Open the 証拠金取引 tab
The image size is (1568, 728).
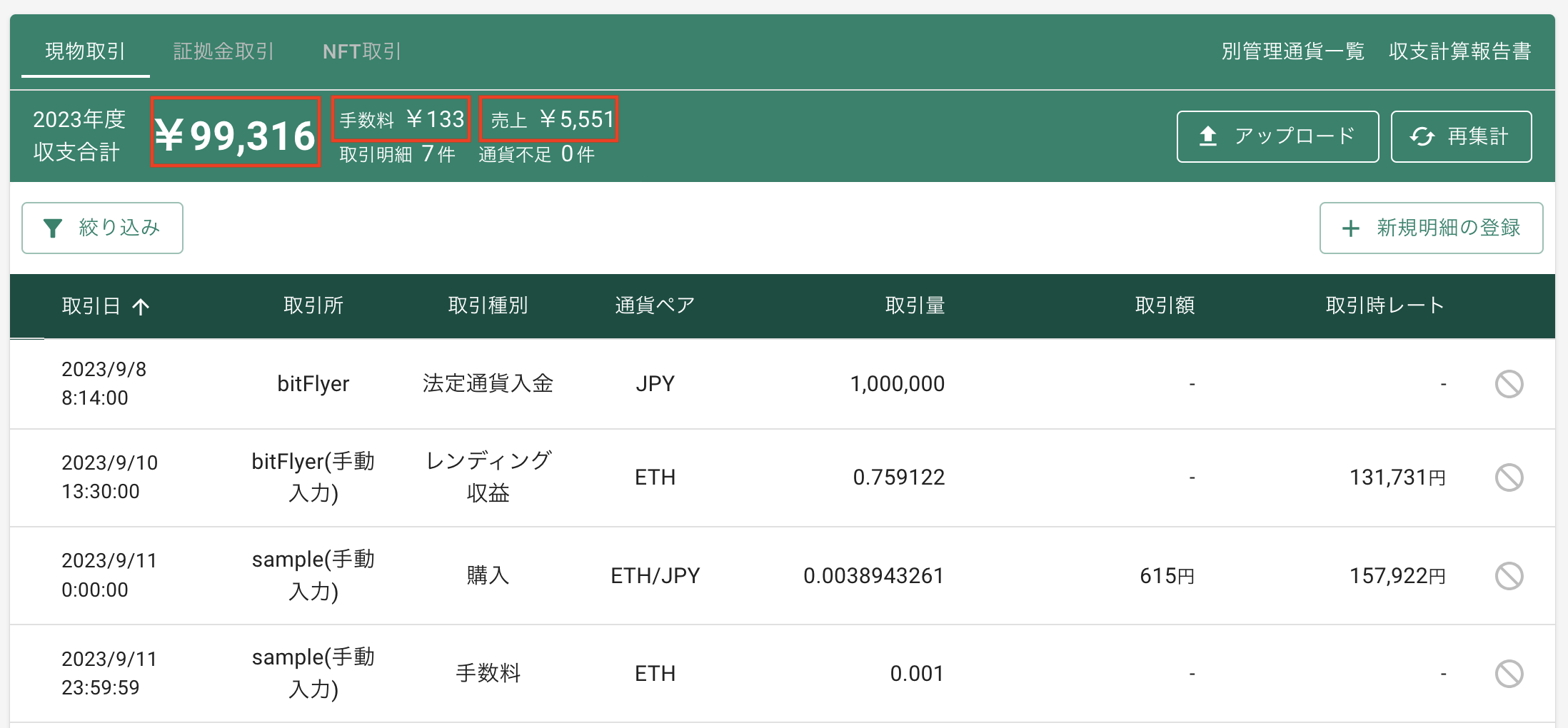(x=223, y=51)
